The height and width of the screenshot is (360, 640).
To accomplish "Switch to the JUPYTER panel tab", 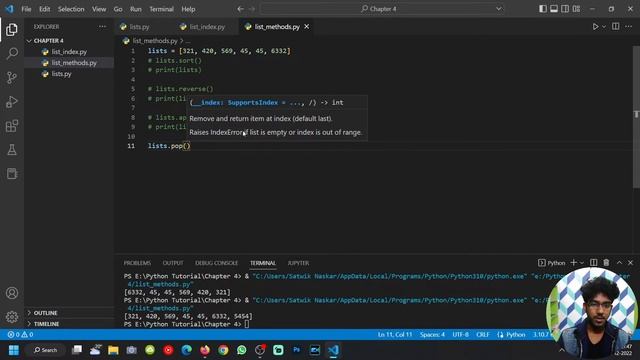I will (298, 263).
